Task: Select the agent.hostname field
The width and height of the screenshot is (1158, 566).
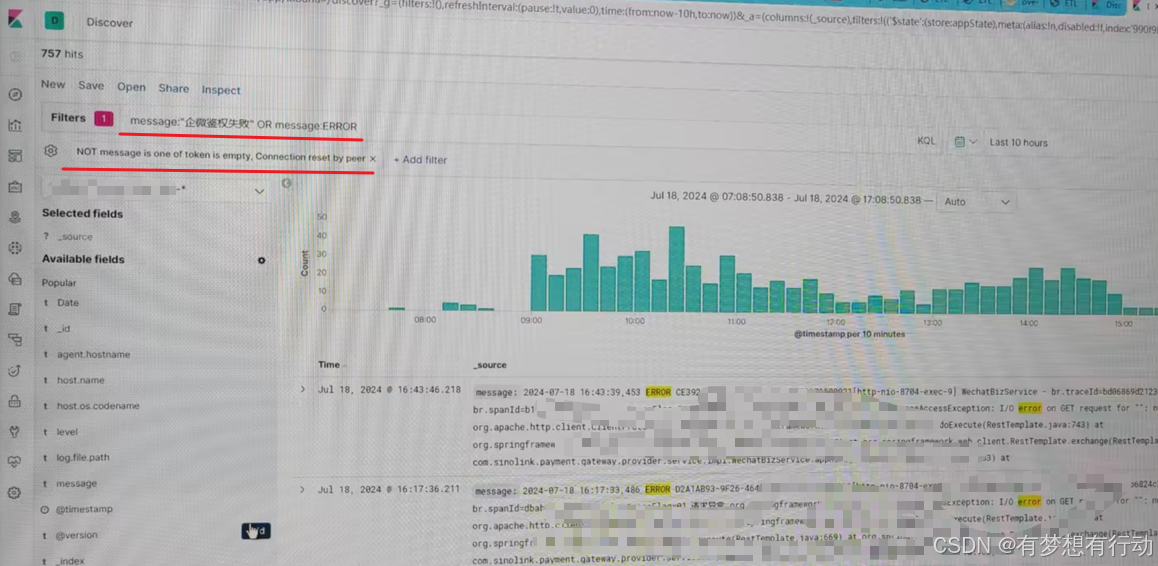Action: click(94, 355)
